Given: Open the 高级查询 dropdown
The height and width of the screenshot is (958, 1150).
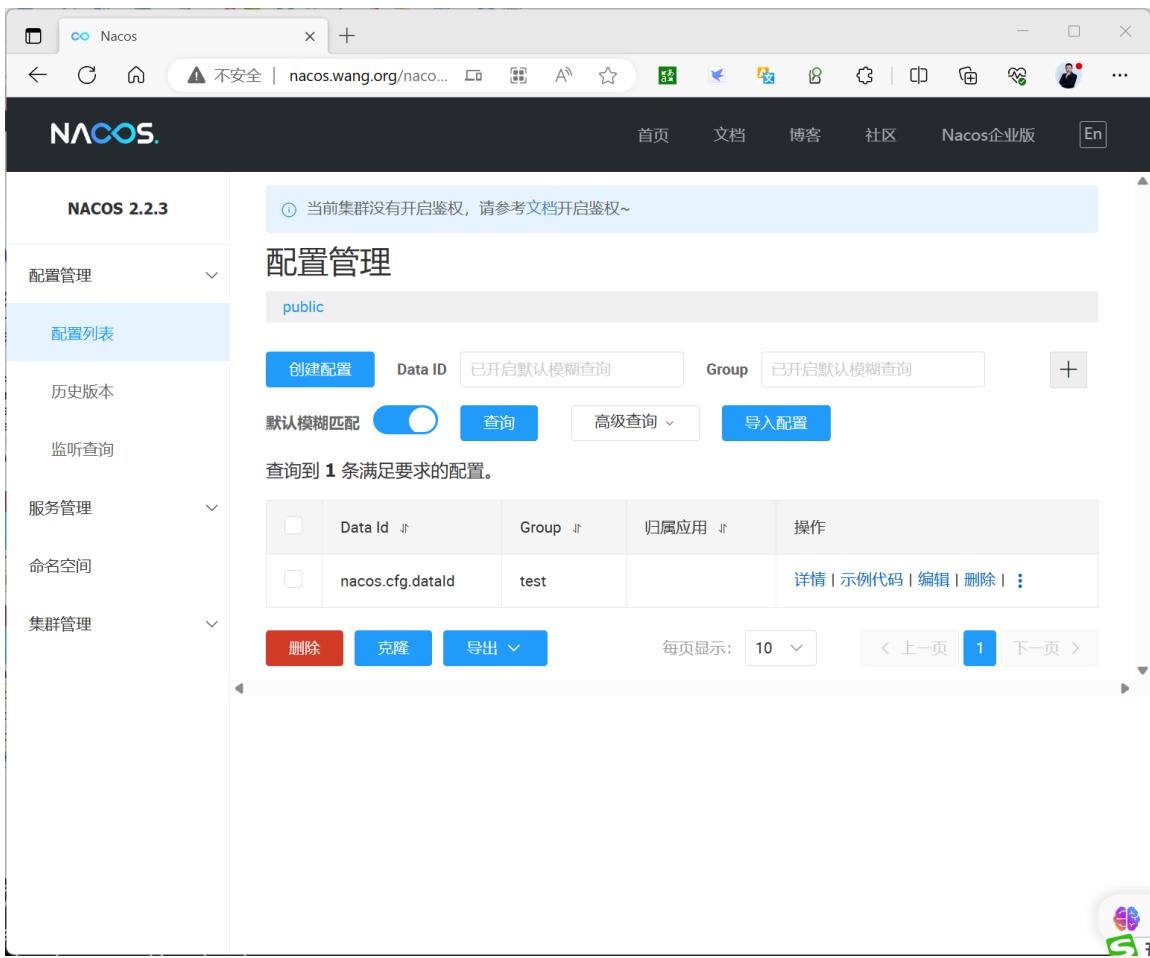Looking at the screenshot, I should tap(635, 422).
